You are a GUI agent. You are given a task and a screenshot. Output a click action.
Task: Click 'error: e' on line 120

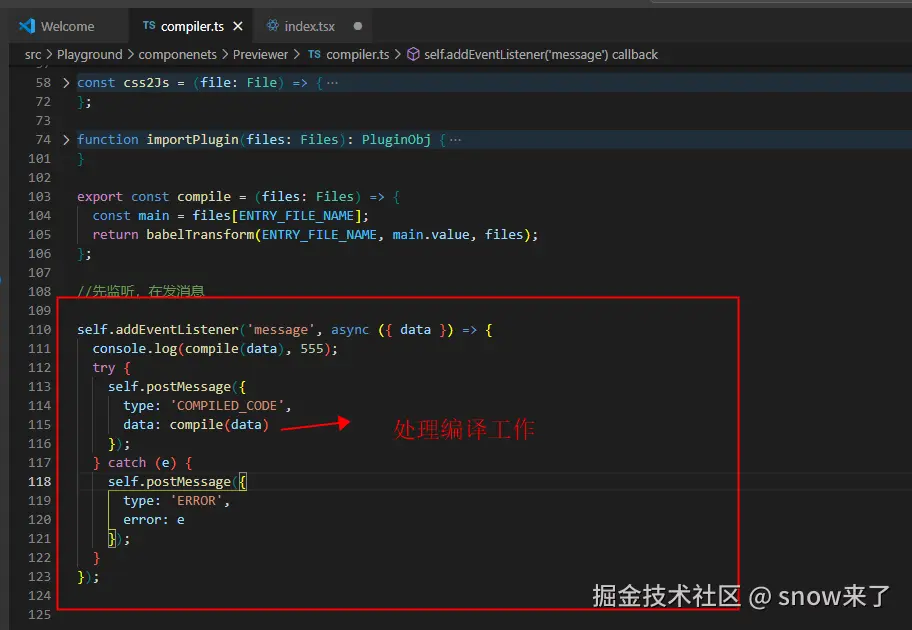point(154,520)
